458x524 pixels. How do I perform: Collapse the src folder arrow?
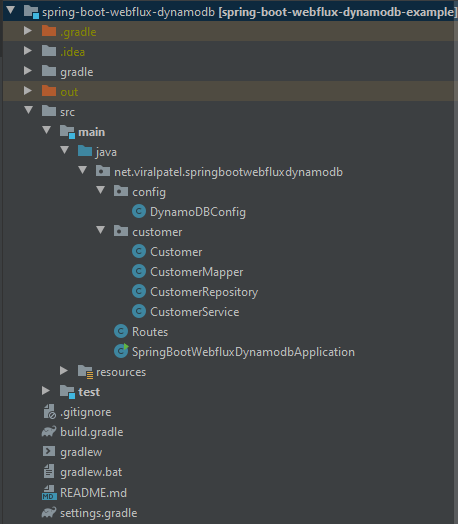tap(29, 110)
